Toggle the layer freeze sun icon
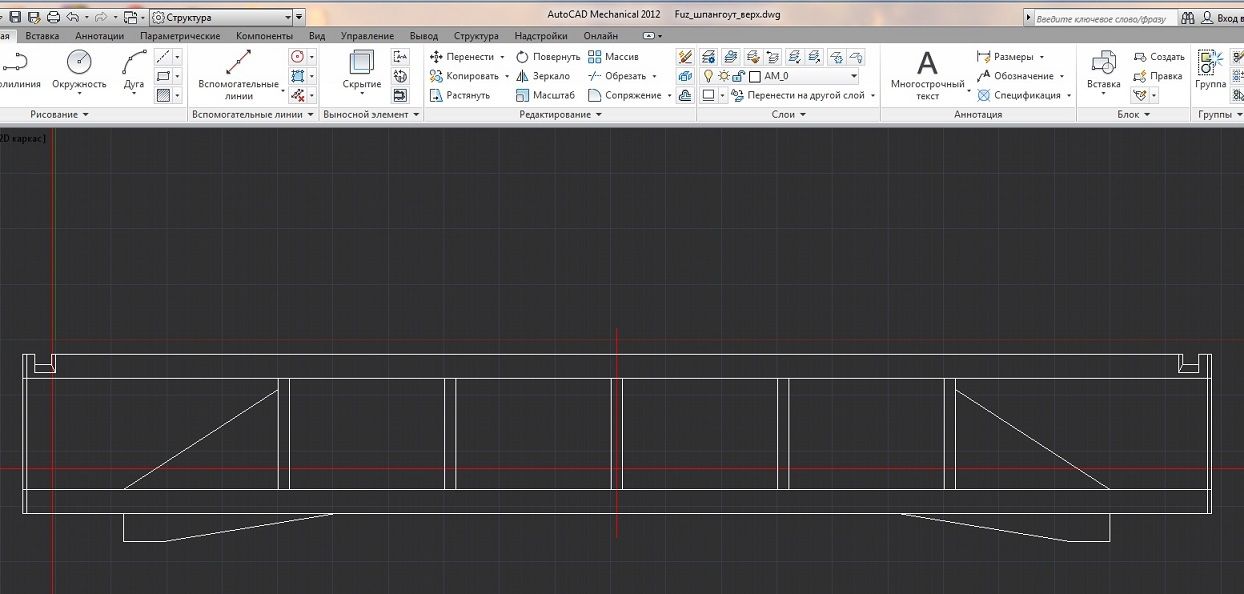The height and width of the screenshot is (594, 1244). [x=723, y=76]
